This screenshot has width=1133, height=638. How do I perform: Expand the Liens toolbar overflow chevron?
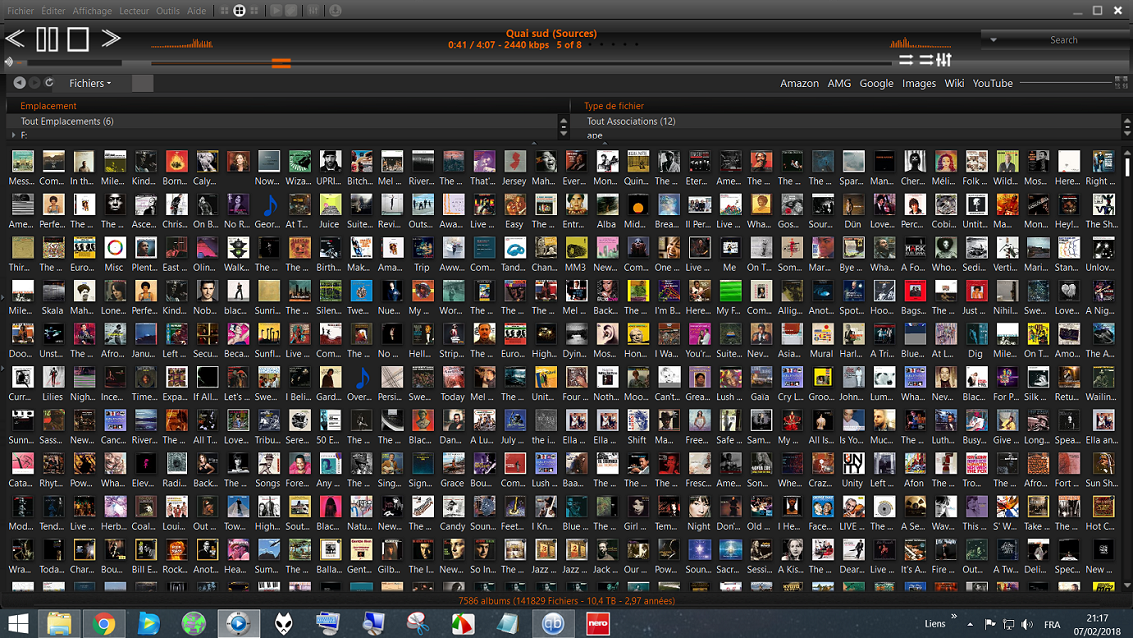coord(954,617)
